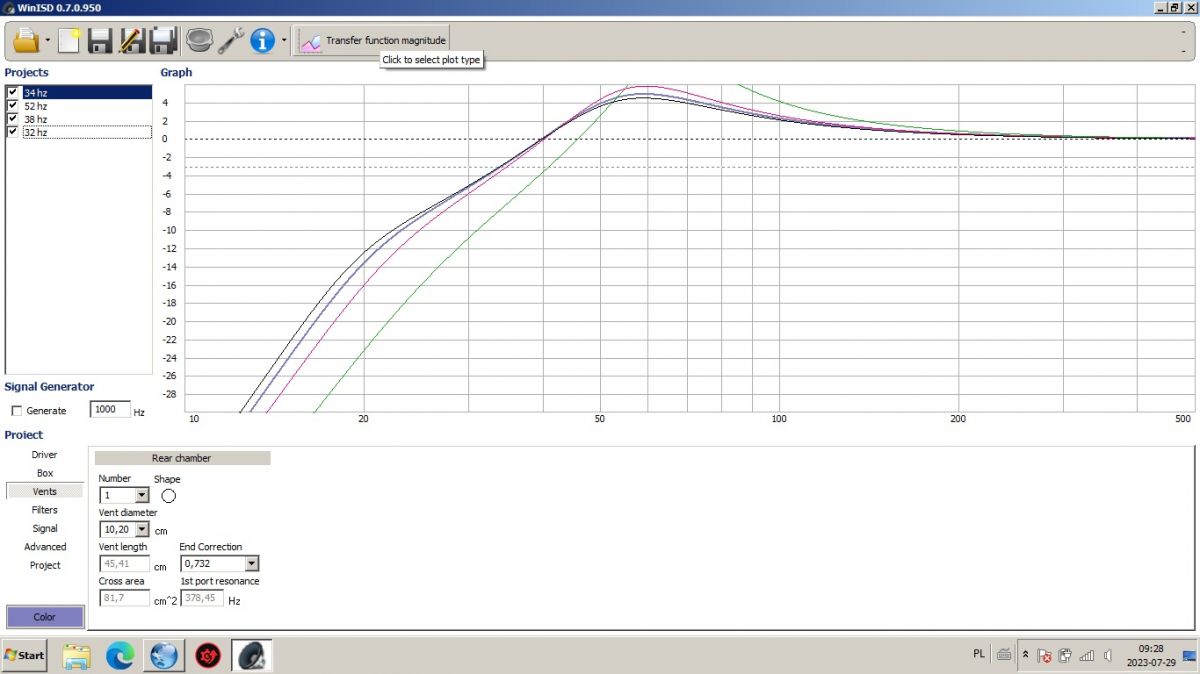Switch to the Driver tab
Image resolution: width=1200 pixels, height=674 pixels.
(x=45, y=455)
